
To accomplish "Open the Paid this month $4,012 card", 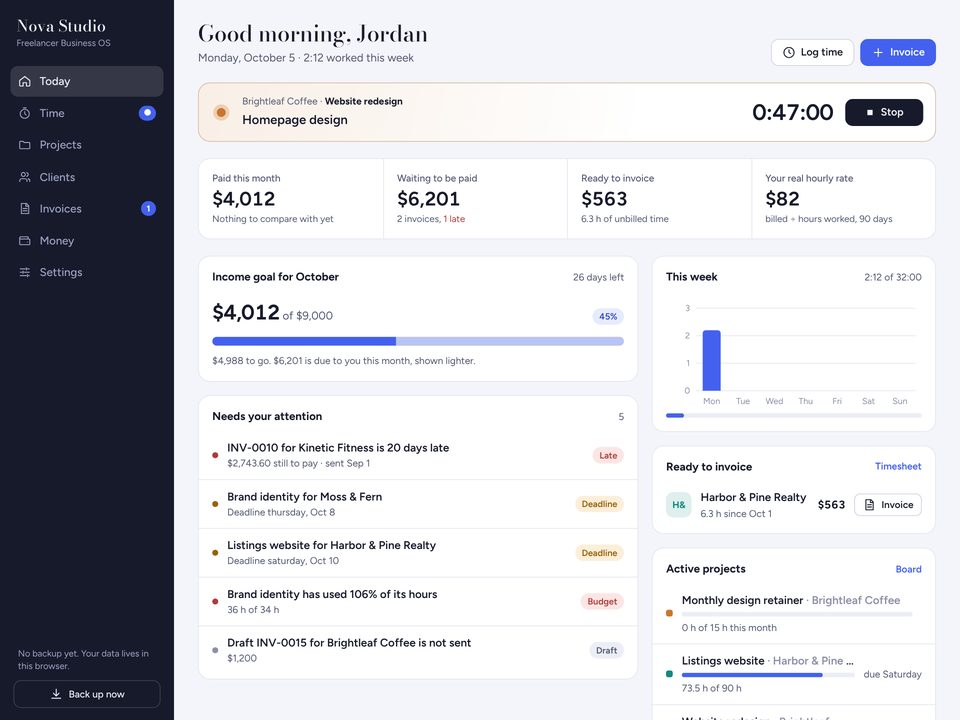I will [x=291, y=198].
